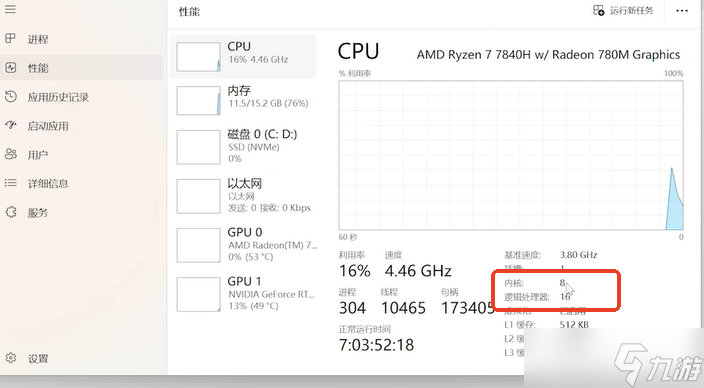The height and width of the screenshot is (388, 704).
Task: Click the Details (详细信息) list icon
Action: 10,183
